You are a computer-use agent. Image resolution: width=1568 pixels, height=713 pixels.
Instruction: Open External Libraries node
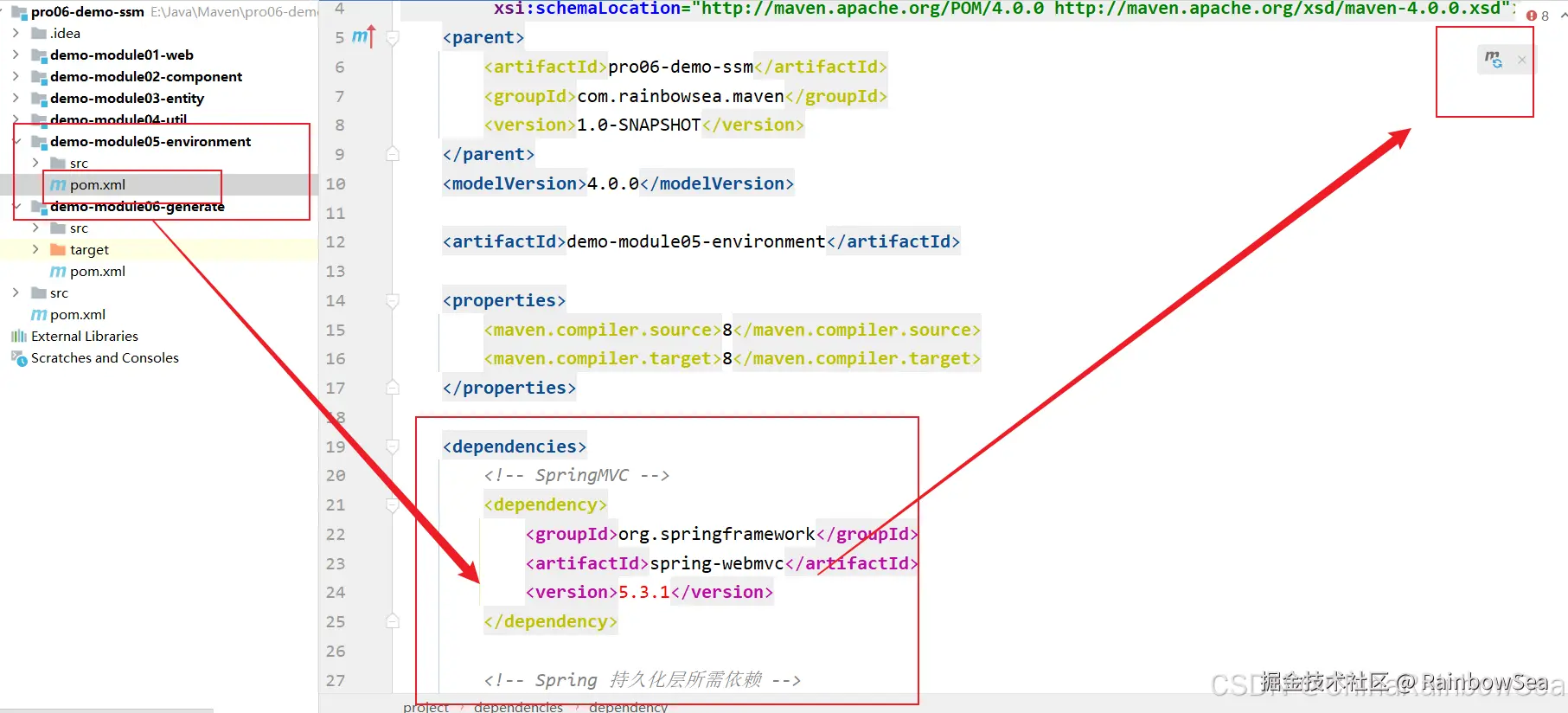coord(85,336)
